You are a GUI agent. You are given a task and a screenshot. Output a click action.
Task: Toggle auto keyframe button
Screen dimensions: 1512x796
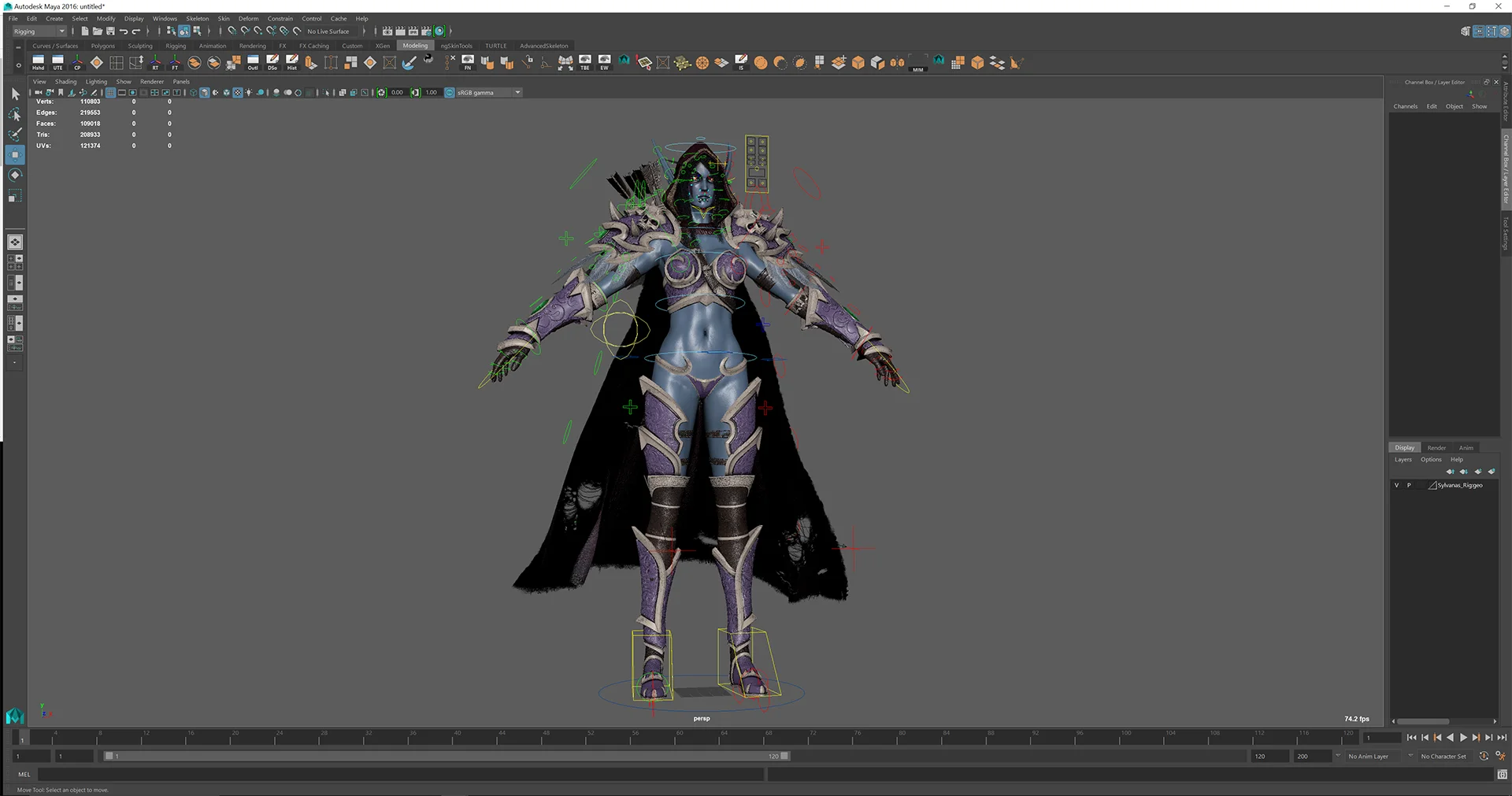click(1484, 756)
